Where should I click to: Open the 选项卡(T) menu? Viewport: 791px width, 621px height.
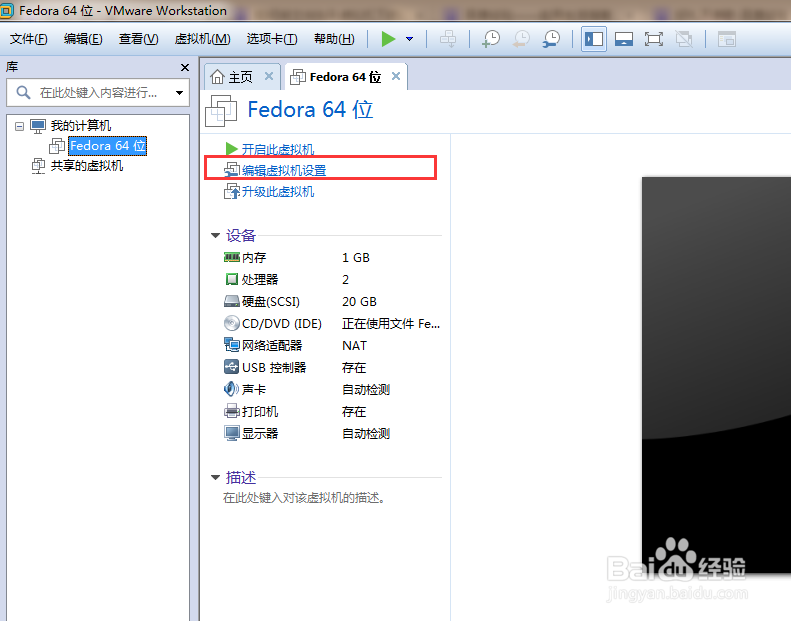pos(272,39)
